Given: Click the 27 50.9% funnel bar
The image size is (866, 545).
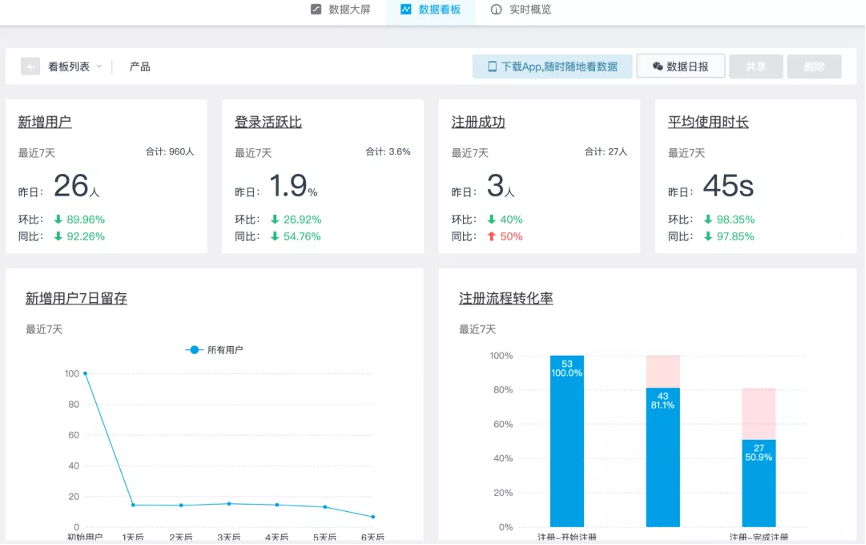Looking at the screenshot, I should point(759,483).
